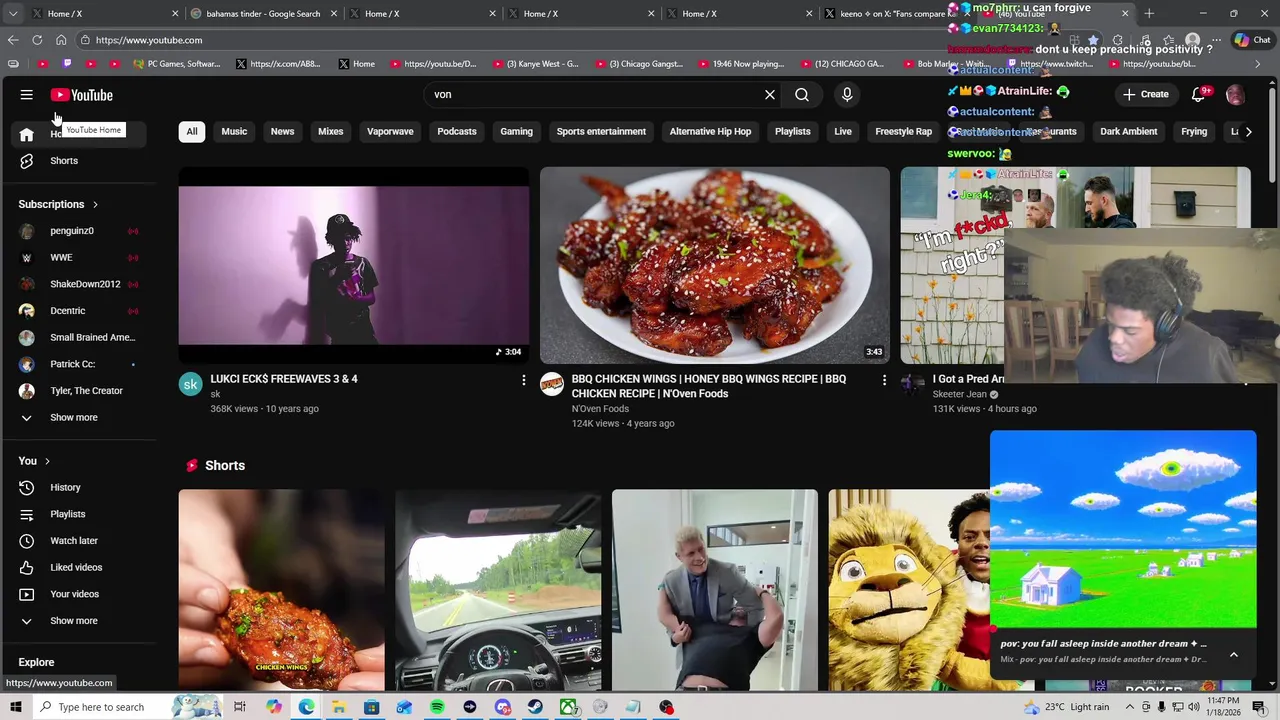This screenshot has width=1280, height=720.
Task: Open LUKCI ECK$ FREEWAVES video thumbnail
Action: (354, 265)
